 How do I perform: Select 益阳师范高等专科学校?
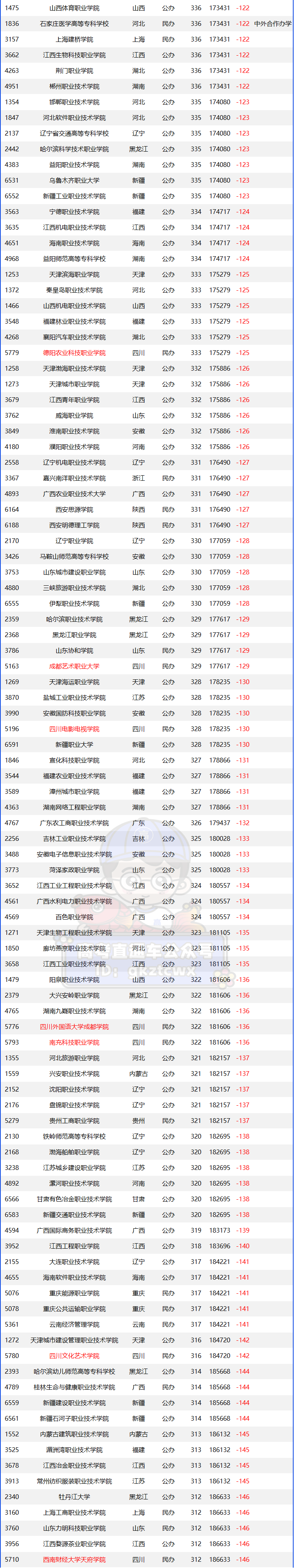point(74,259)
